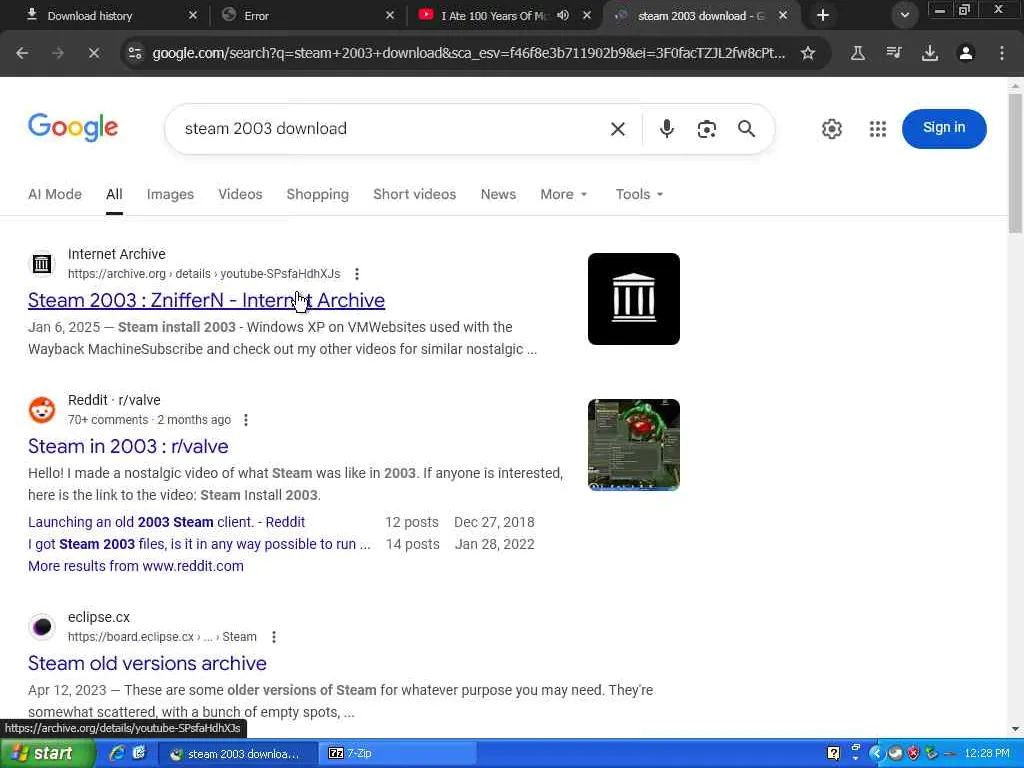The image size is (1024, 768).
Task: Submit search with magnifier icon
Action: coord(746,129)
